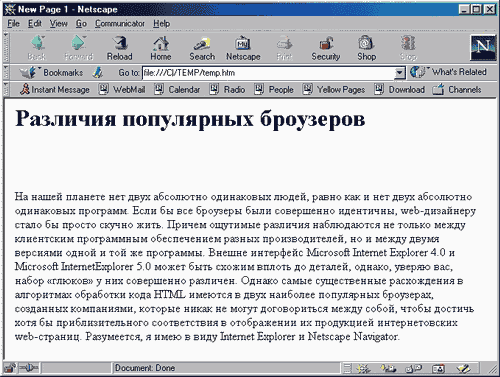Image resolution: width=500 pixels, height=377 pixels.
Task: Click the Stop loading button
Action: pyautogui.click(x=408, y=48)
